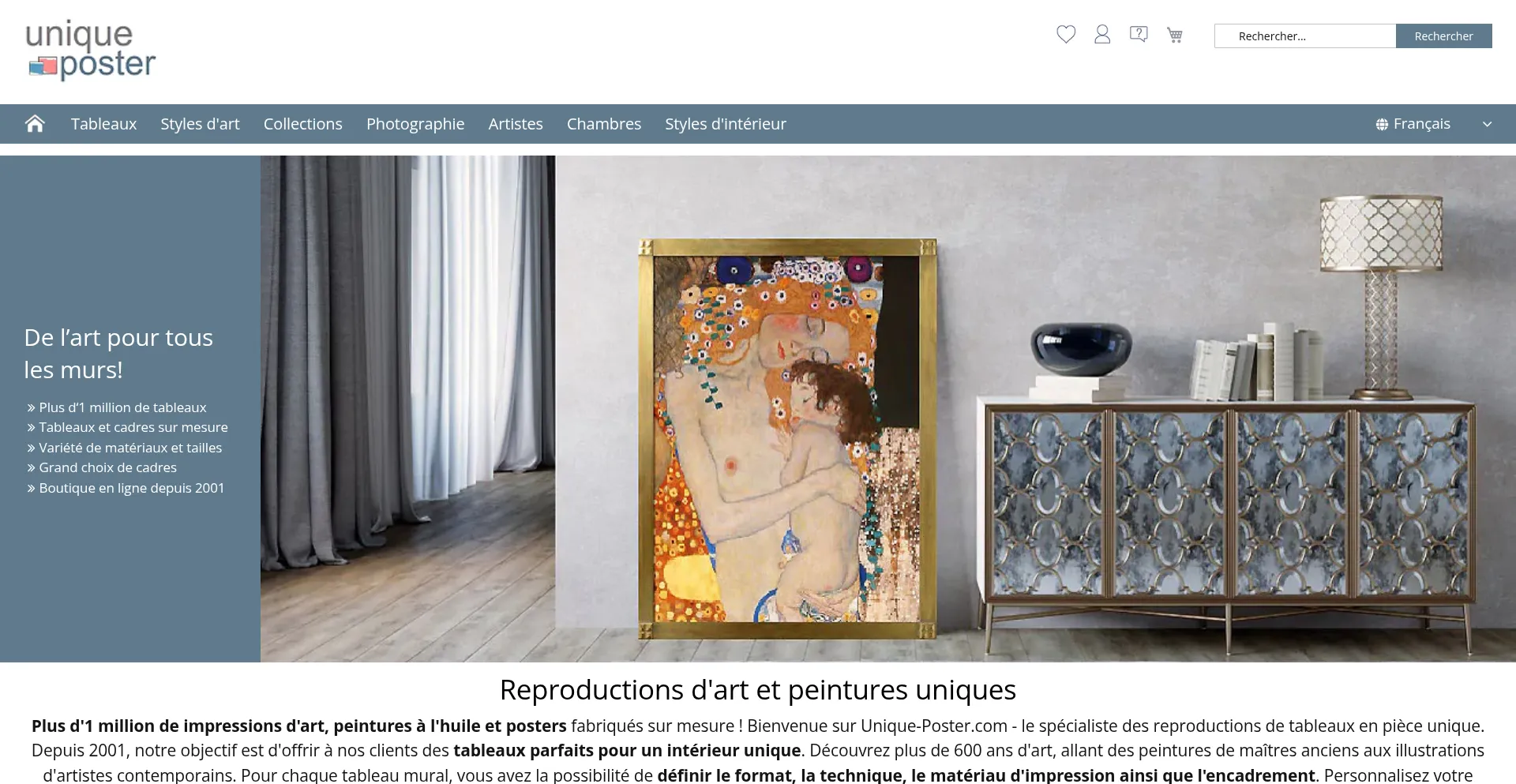1516x784 pixels.
Task: Open the user account icon
Action: (x=1102, y=35)
